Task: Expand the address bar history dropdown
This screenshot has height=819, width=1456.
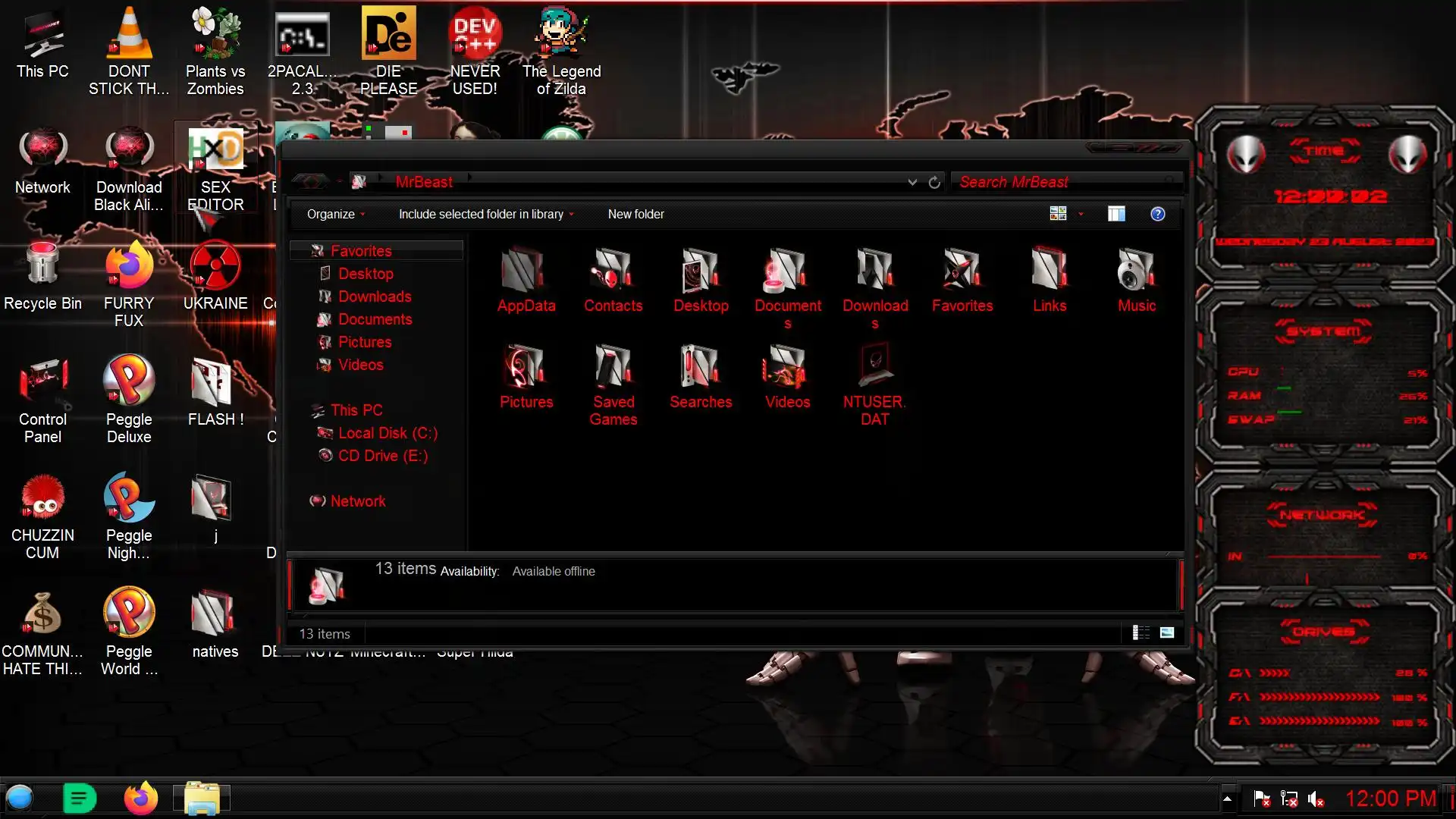Action: 912,183
